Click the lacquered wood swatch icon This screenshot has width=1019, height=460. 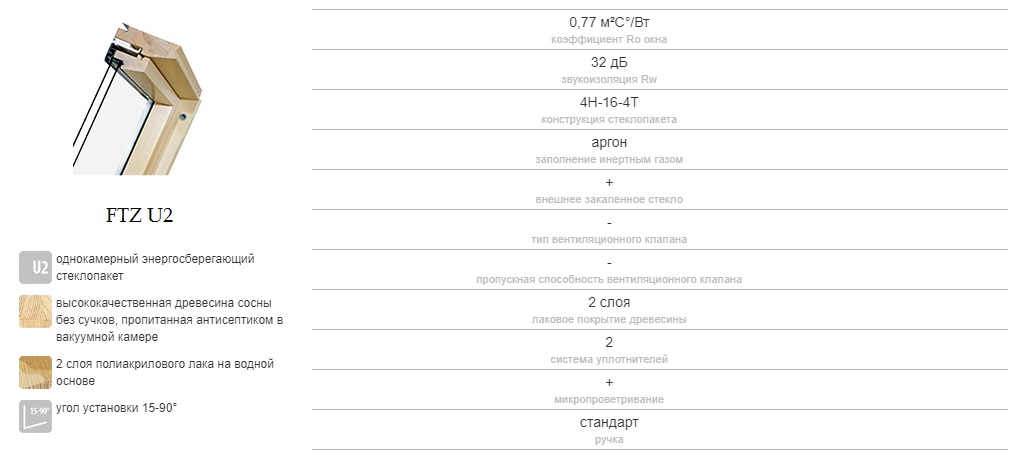click(35, 372)
